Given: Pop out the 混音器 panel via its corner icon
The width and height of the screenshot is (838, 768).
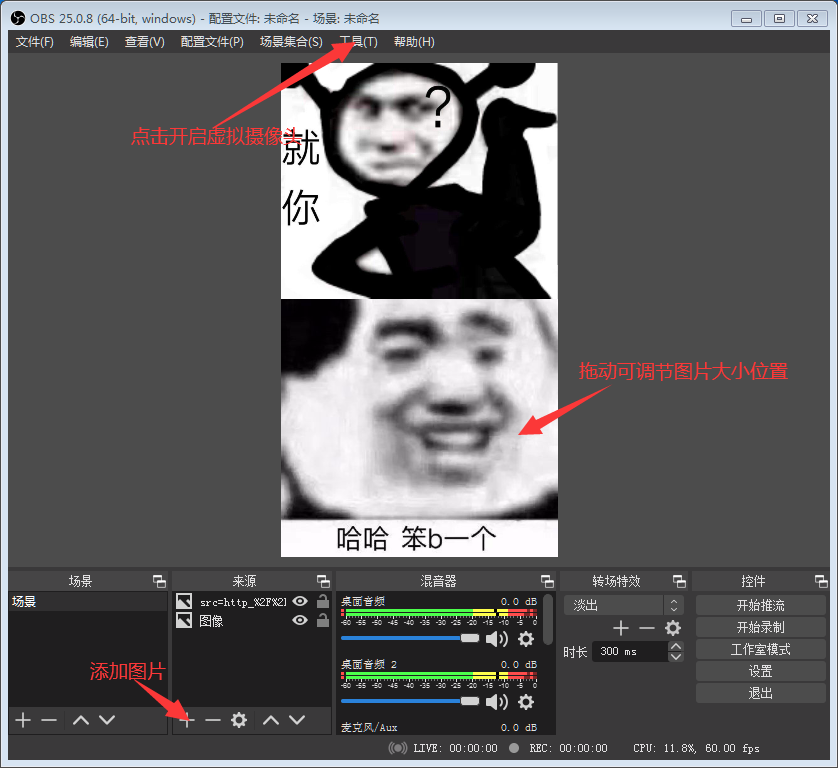Looking at the screenshot, I should [547, 580].
